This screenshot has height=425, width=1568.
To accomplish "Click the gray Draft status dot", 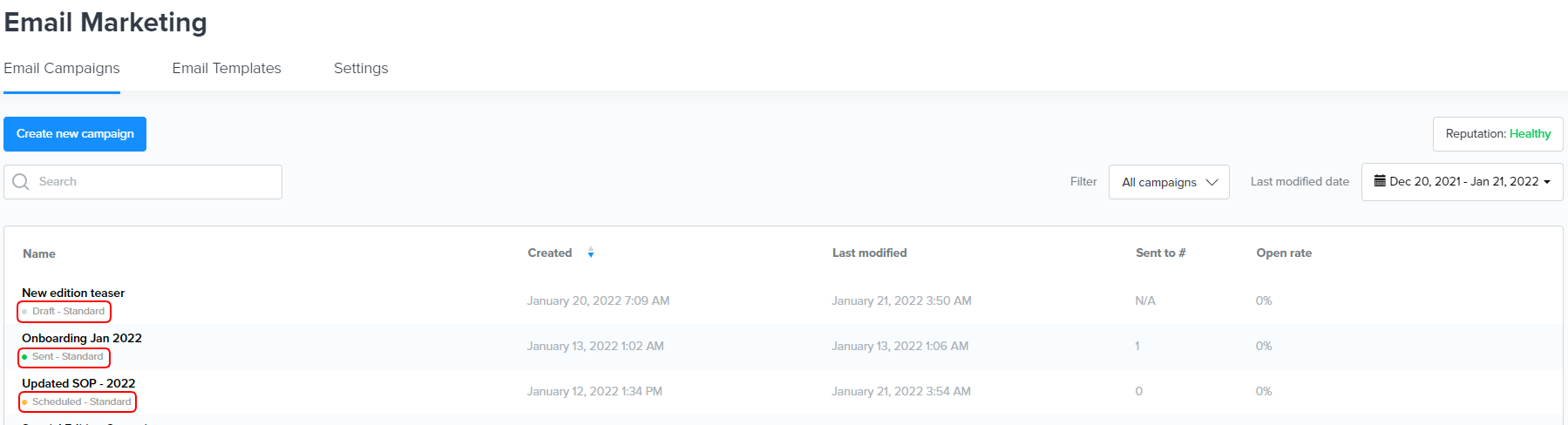I will (x=24, y=312).
